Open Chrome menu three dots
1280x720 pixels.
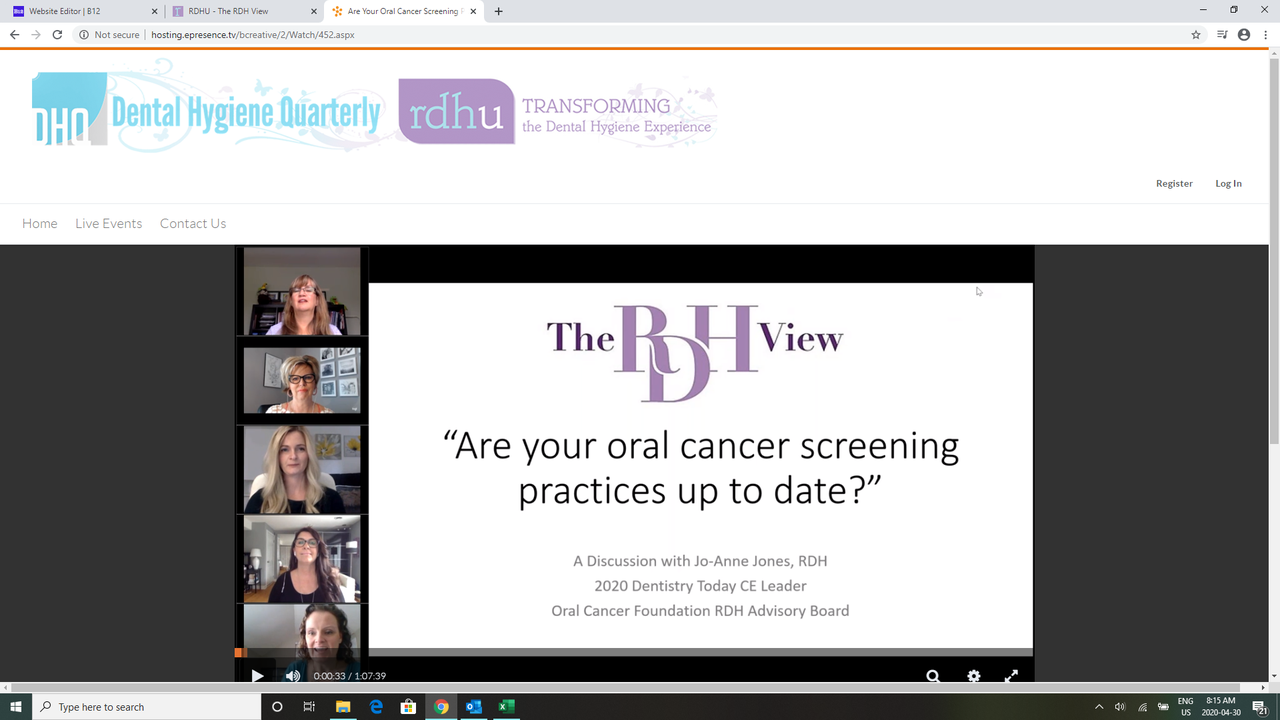(1265, 34)
